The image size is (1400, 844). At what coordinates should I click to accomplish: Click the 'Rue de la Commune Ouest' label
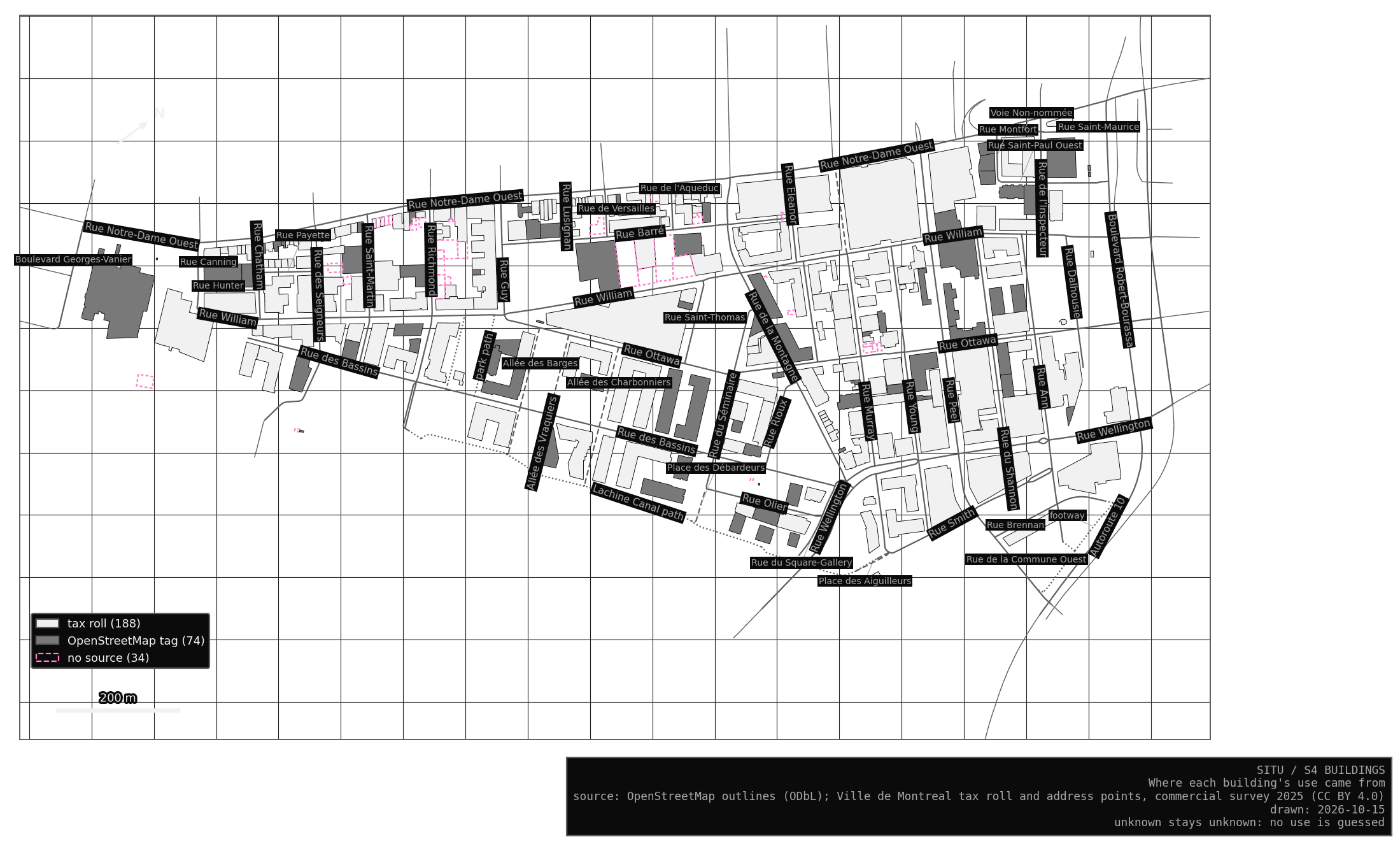(x=1026, y=560)
